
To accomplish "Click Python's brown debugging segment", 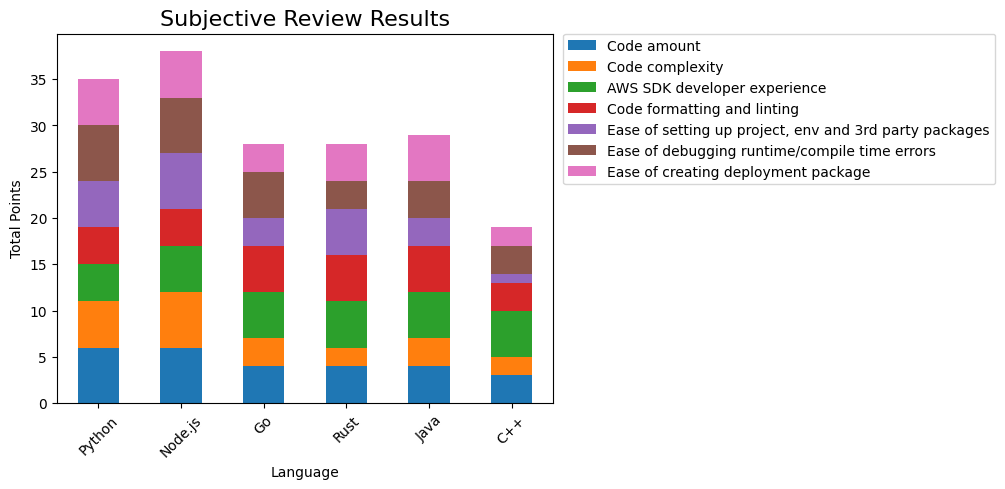I will pos(98,153).
